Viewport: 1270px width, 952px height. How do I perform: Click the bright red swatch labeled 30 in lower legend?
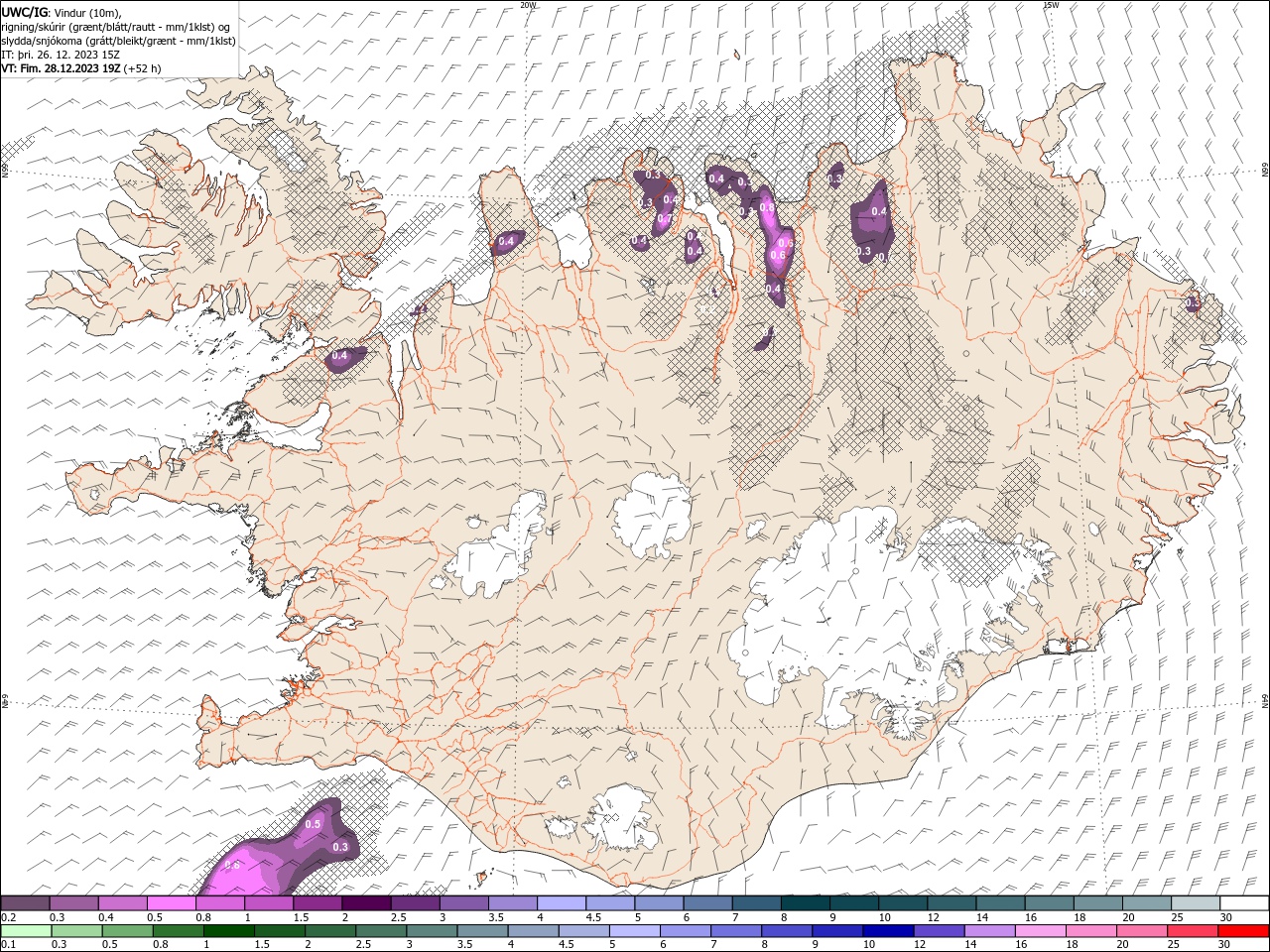click(x=1243, y=931)
